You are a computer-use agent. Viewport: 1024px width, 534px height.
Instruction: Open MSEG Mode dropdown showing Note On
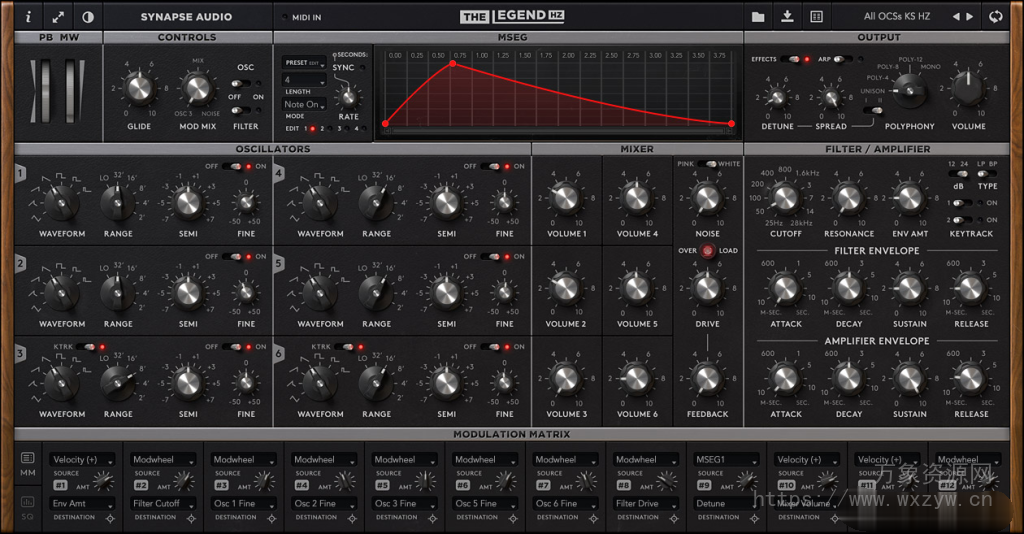coord(304,104)
